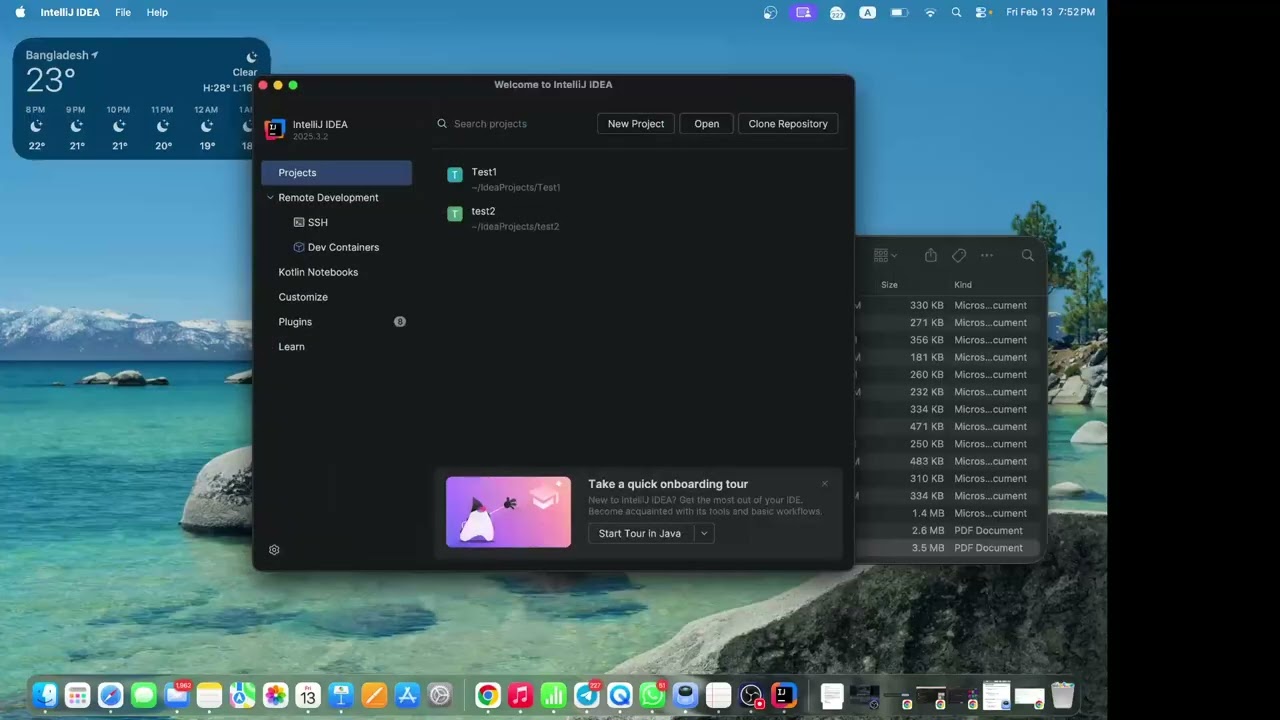Open WhatsApp from the Dock

(653, 695)
